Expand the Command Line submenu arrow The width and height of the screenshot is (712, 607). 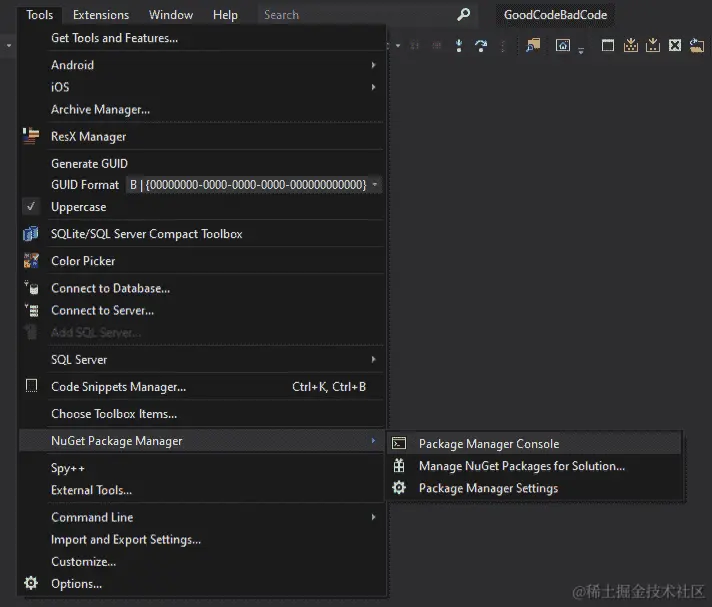(x=373, y=517)
